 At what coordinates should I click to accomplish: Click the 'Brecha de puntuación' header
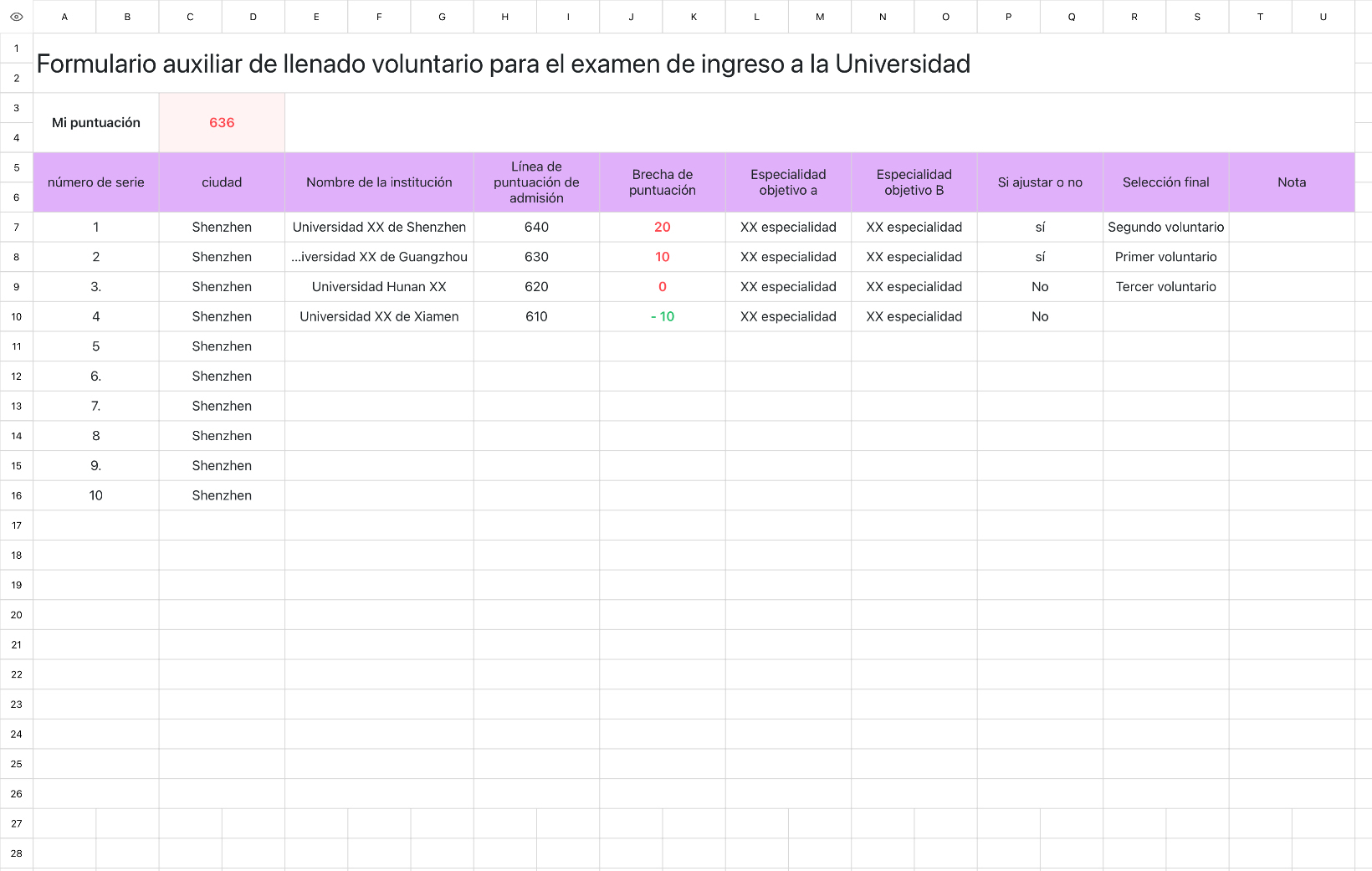pyautogui.click(x=663, y=182)
